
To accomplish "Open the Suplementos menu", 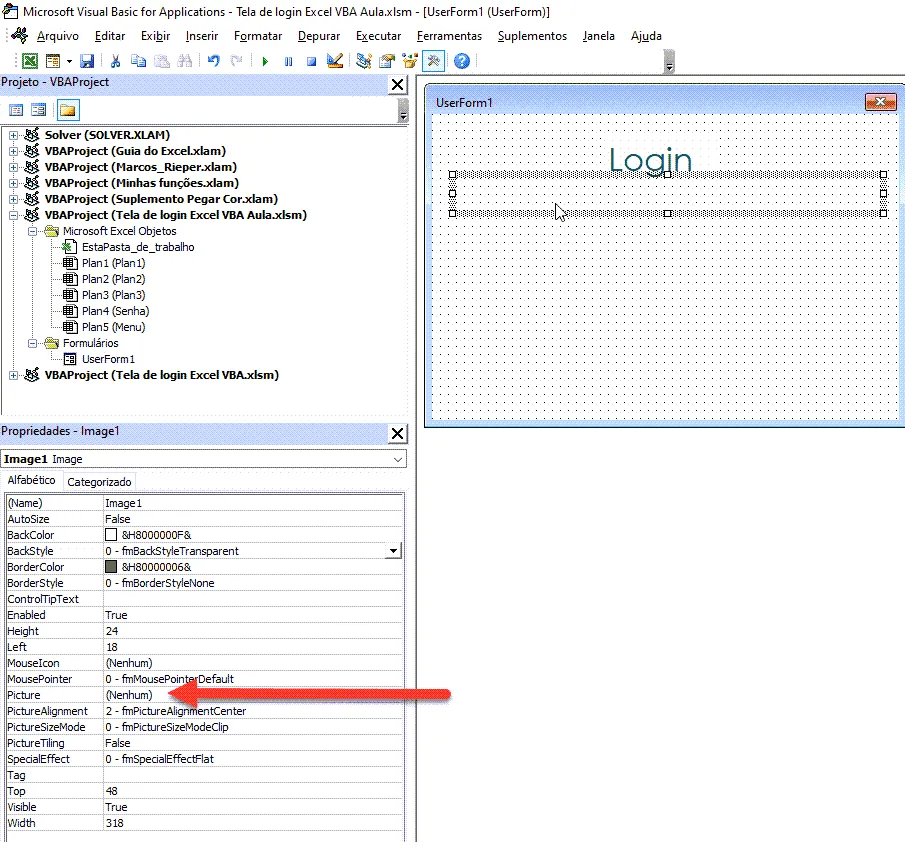I will pos(532,36).
